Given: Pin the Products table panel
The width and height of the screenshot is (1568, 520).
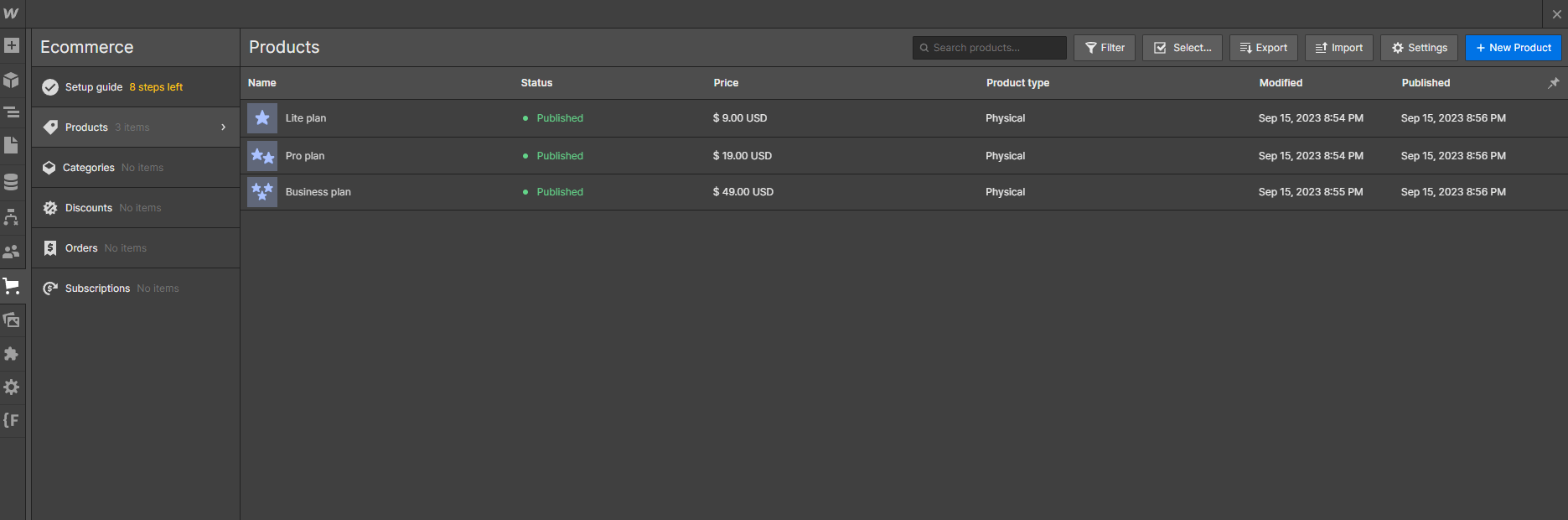Looking at the screenshot, I should point(1554,83).
